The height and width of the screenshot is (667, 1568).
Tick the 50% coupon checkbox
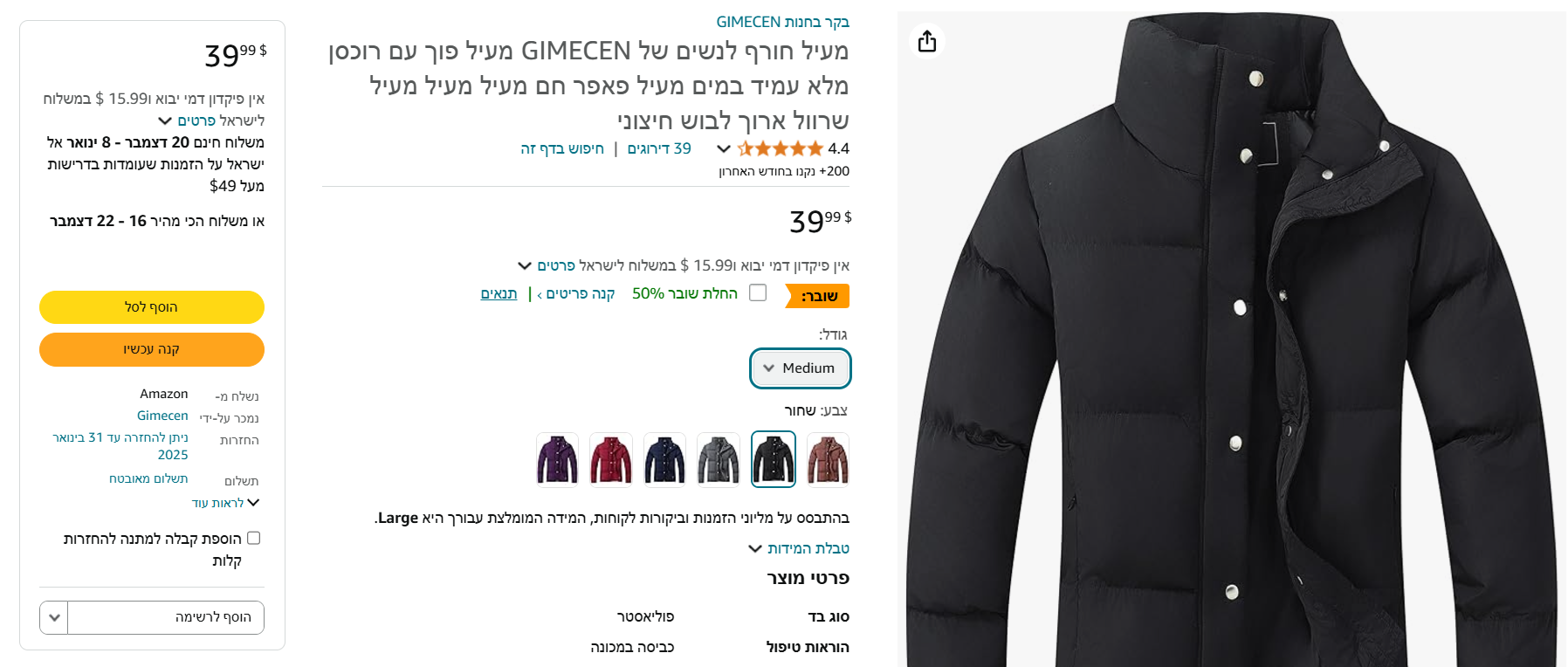point(758,292)
